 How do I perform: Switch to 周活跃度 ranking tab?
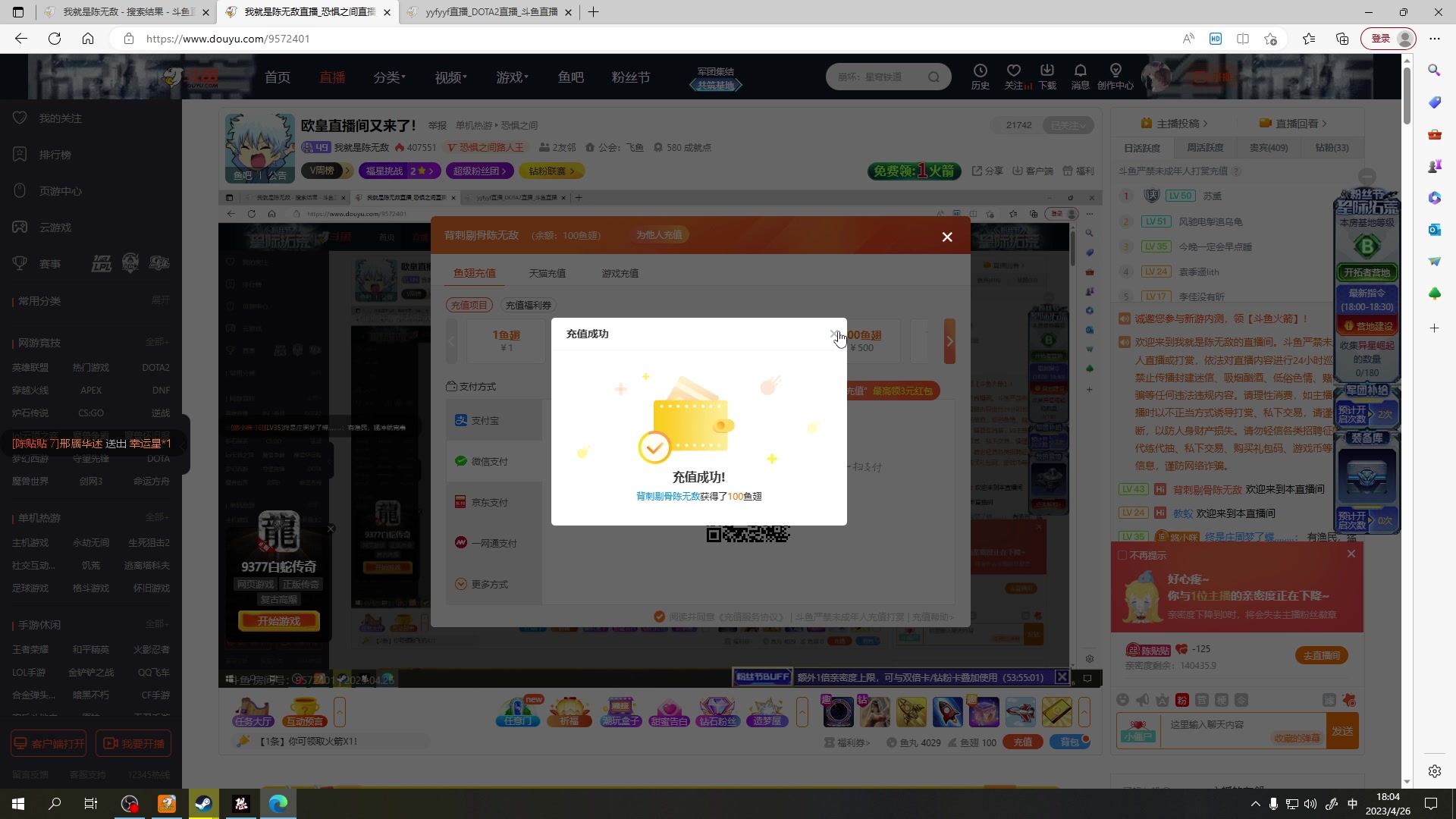click(1205, 148)
